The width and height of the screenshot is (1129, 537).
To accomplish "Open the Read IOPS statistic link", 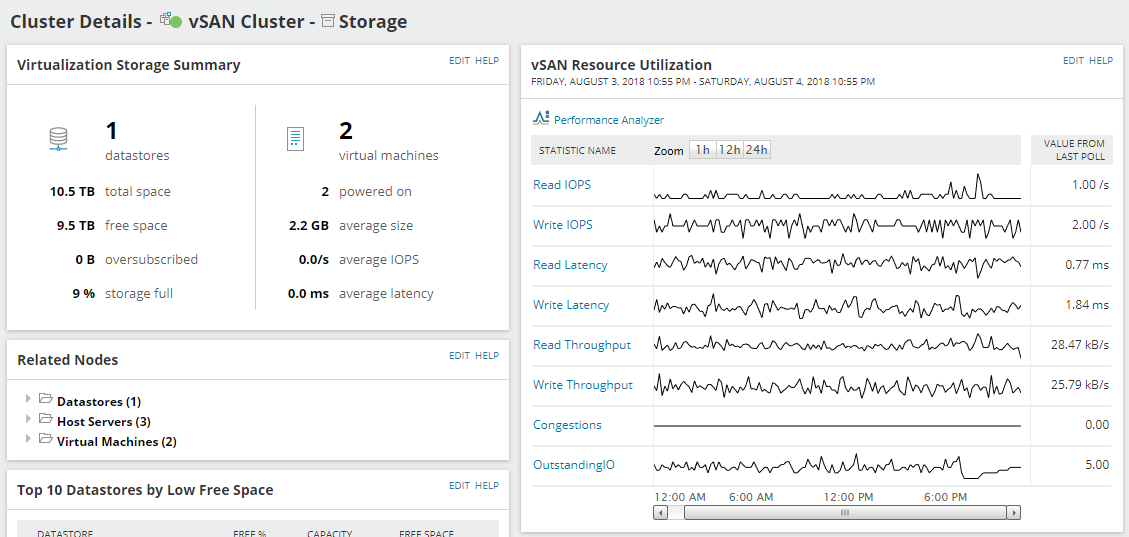I will point(563,185).
